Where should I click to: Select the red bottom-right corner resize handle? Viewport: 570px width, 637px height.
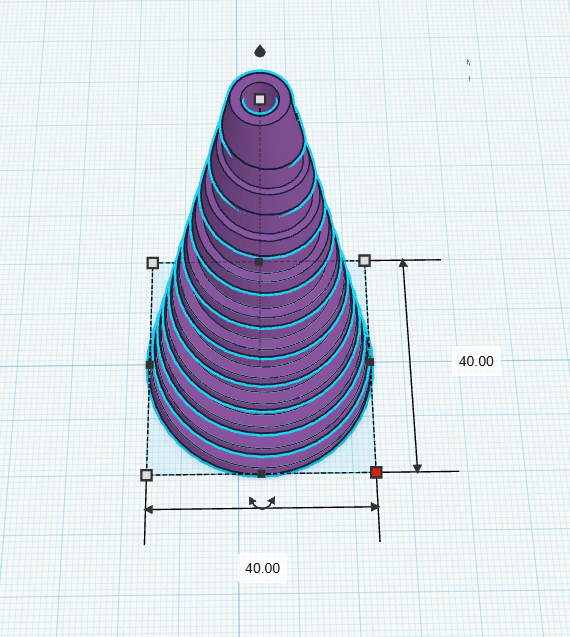tap(376, 472)
